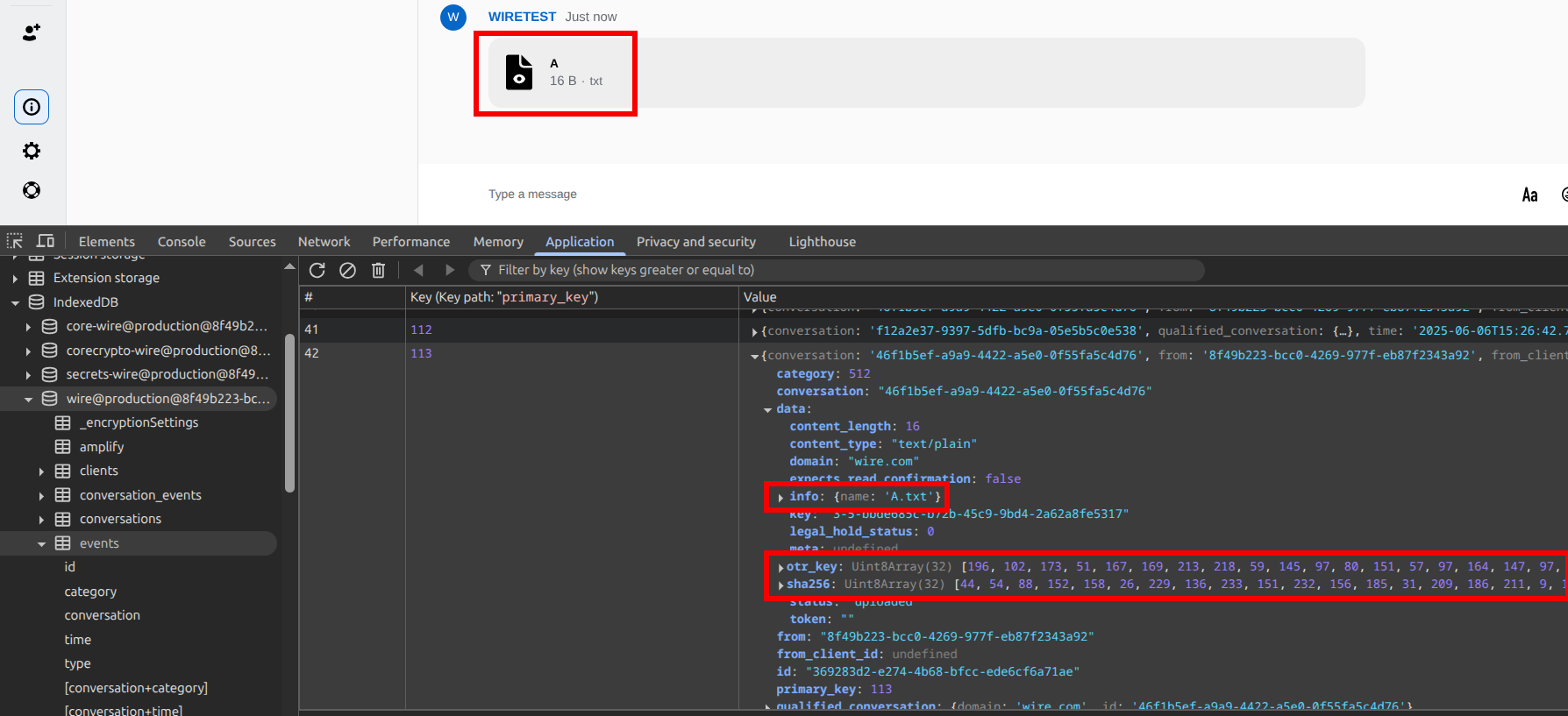Image resolution: width=1568 pixels, height=716 pixels.
Task: Show next page with right arrow
Action: click(x=450, y=270)
